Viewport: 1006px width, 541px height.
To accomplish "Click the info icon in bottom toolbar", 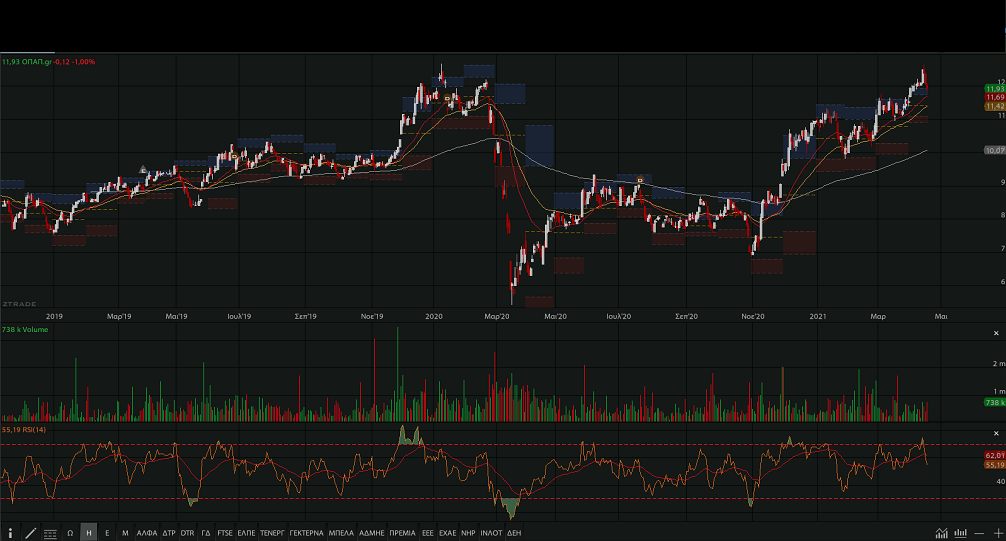I will pos(11,533).
